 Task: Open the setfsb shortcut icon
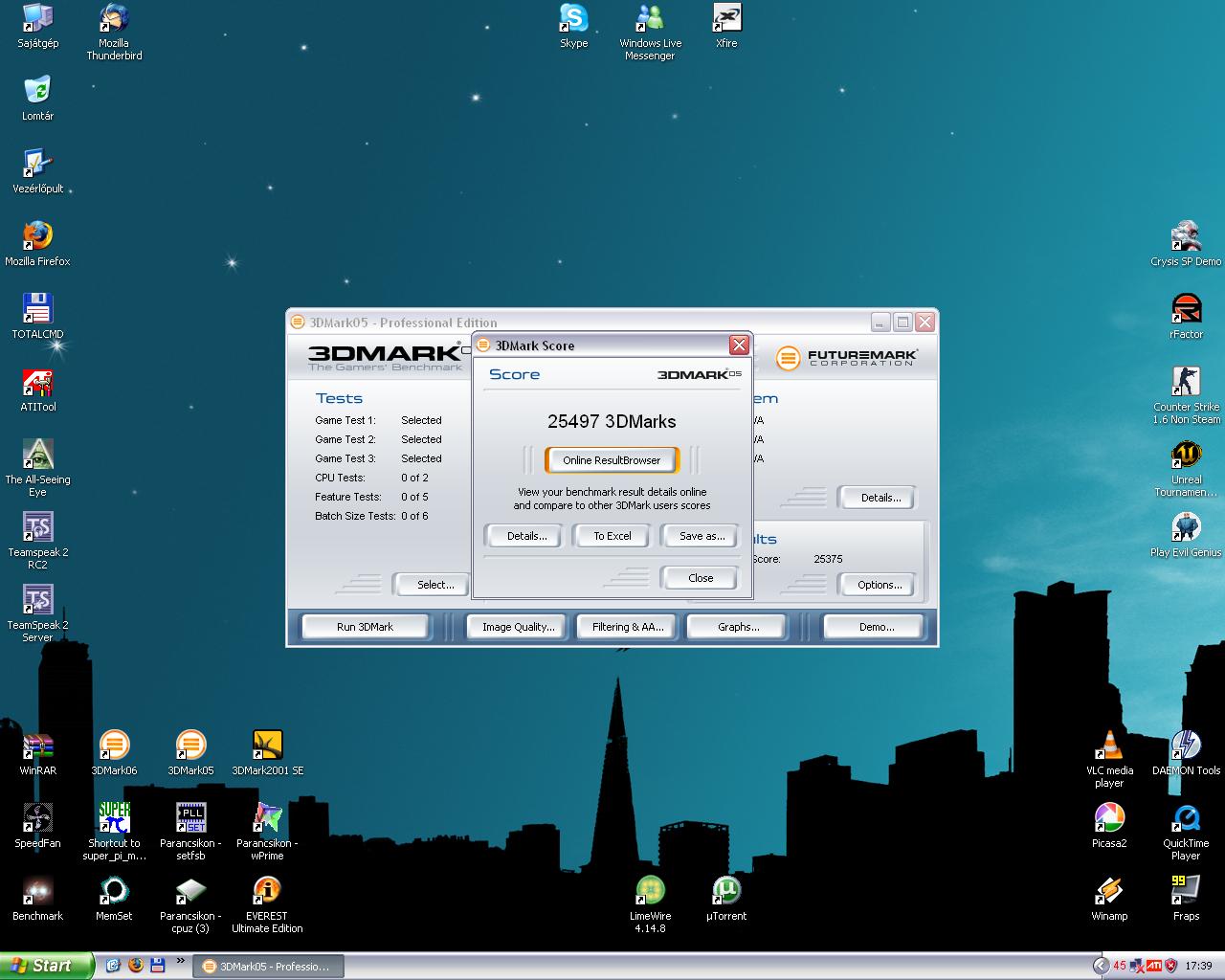coord(190,833)
